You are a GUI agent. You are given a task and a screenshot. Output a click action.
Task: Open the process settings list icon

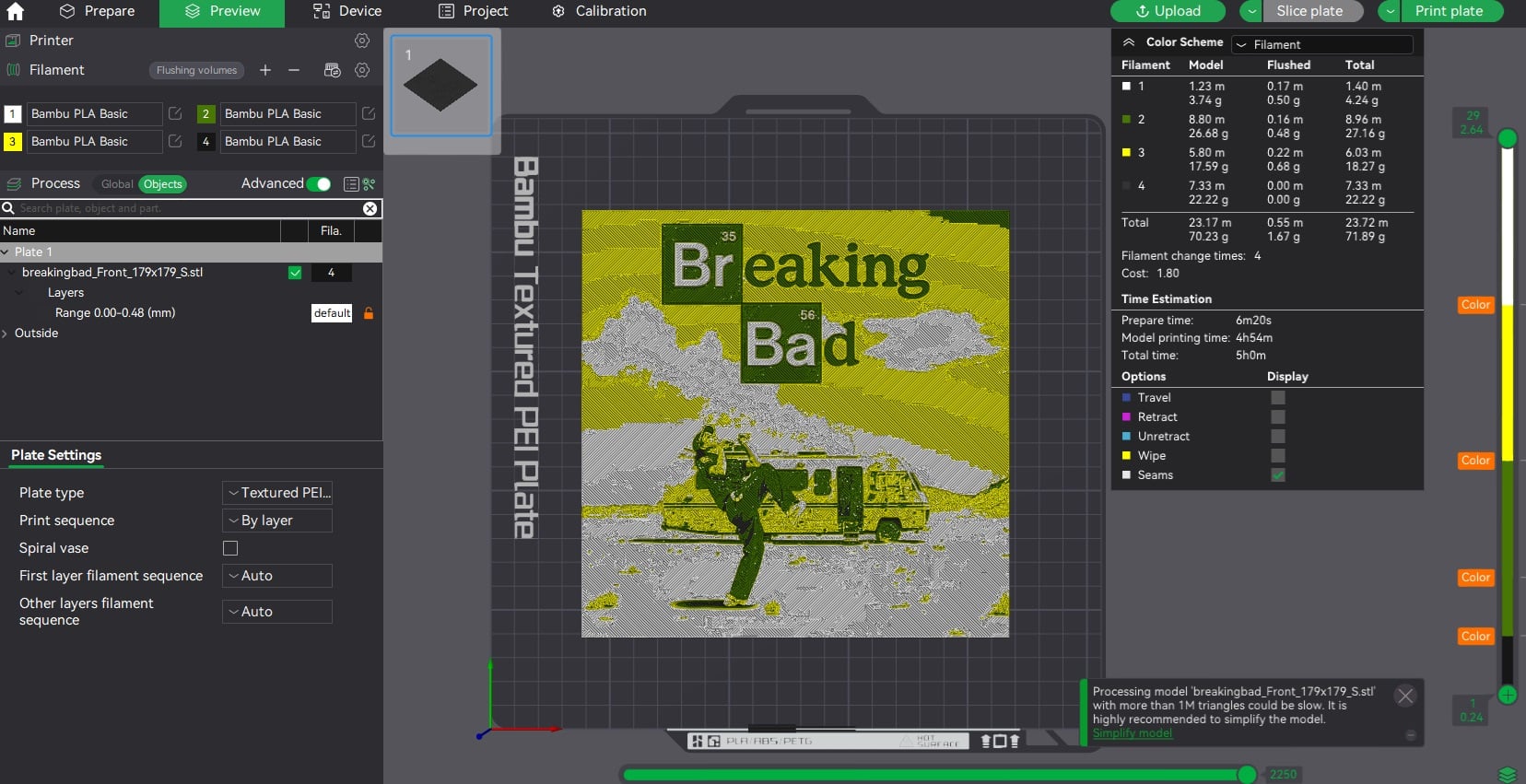351,184
